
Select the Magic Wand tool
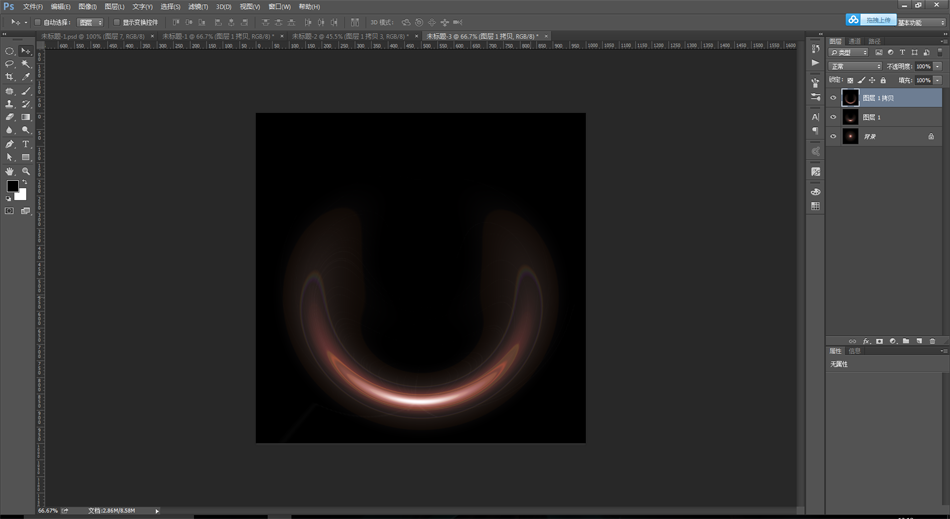point(26,64)
